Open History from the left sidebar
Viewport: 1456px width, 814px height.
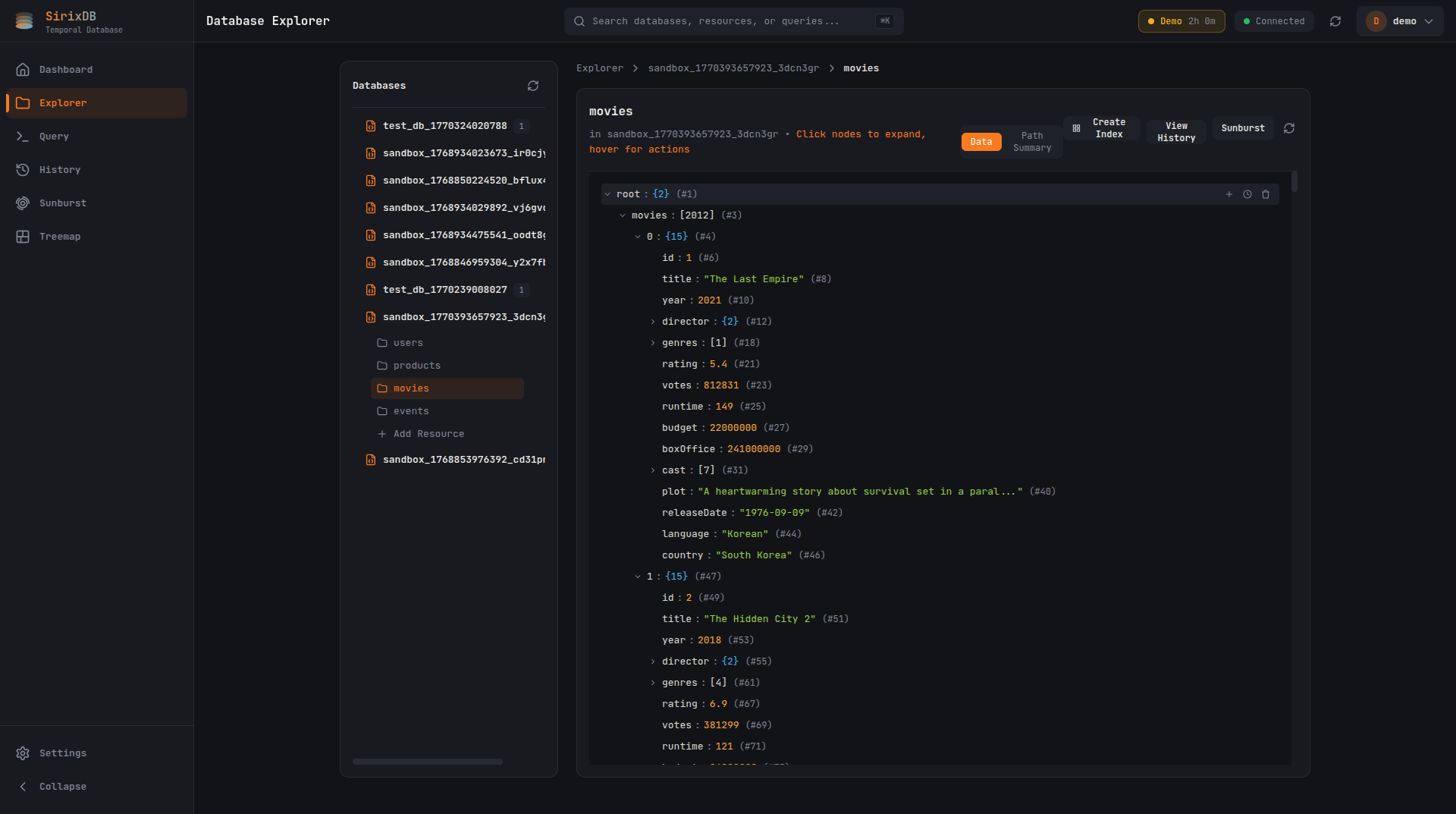click(x=60, y=169)
